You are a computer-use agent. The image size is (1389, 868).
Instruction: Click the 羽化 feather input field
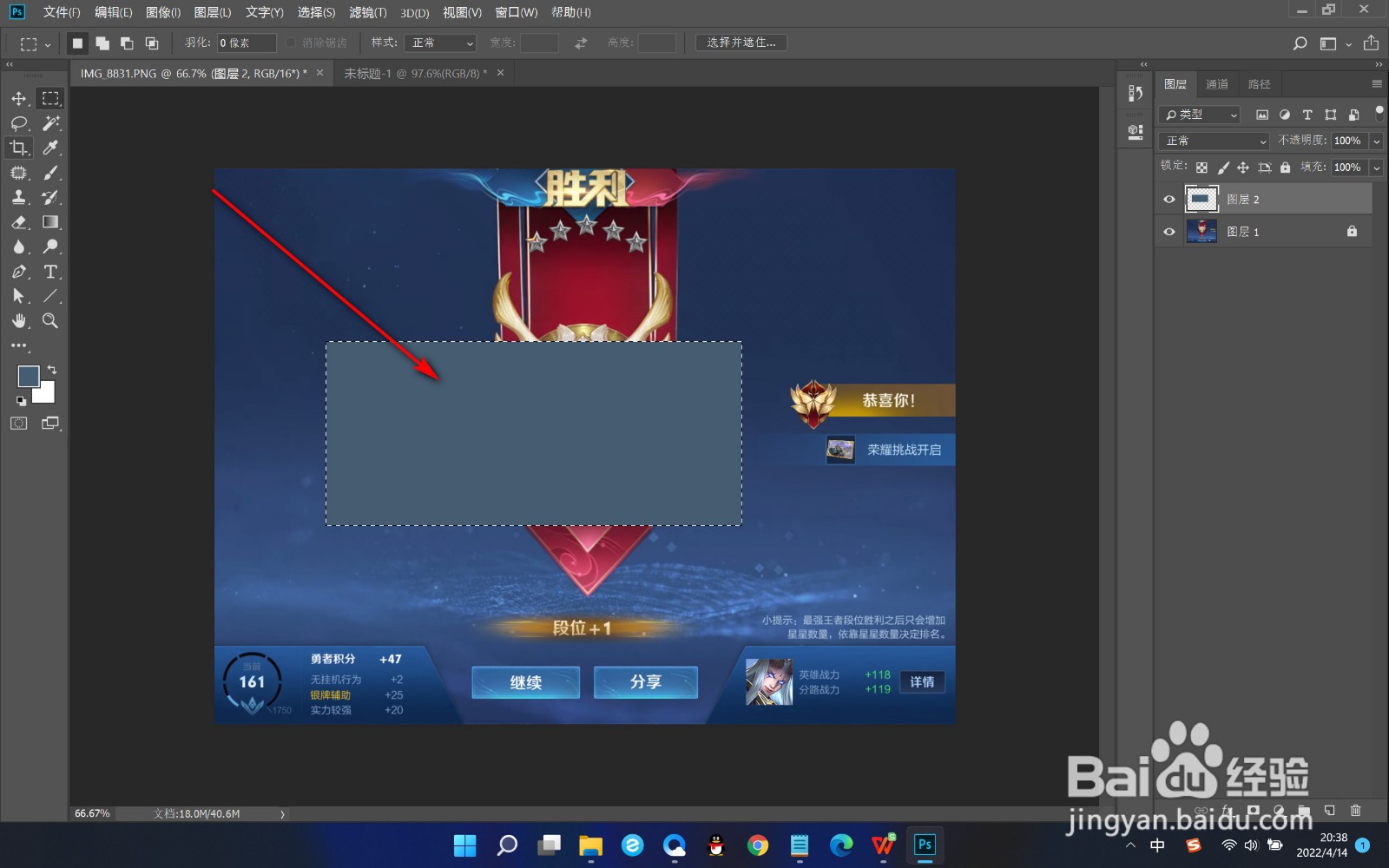point(247,43)
